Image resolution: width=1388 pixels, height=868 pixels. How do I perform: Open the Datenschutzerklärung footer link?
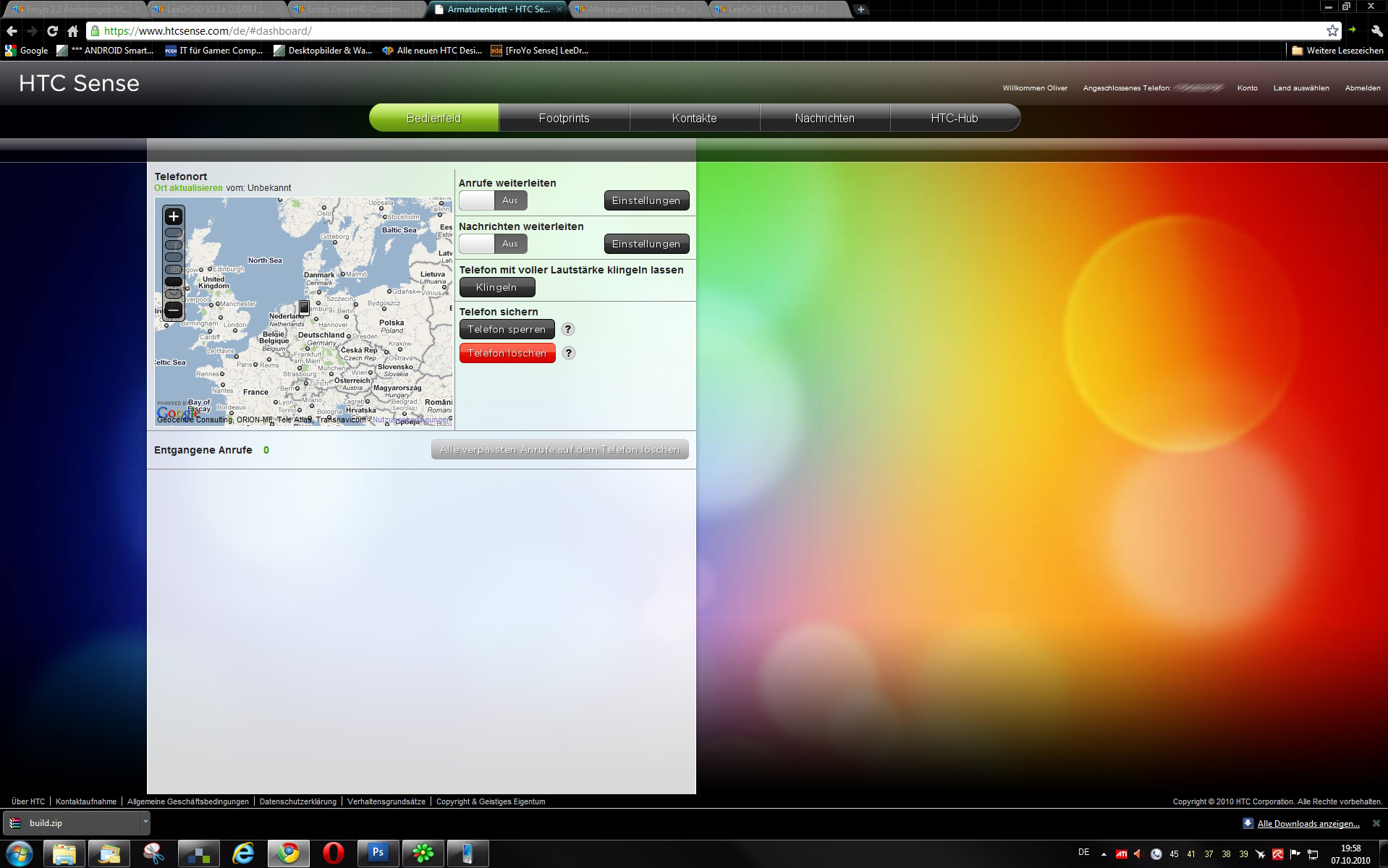pyautogui.click(x=298, y=801)
